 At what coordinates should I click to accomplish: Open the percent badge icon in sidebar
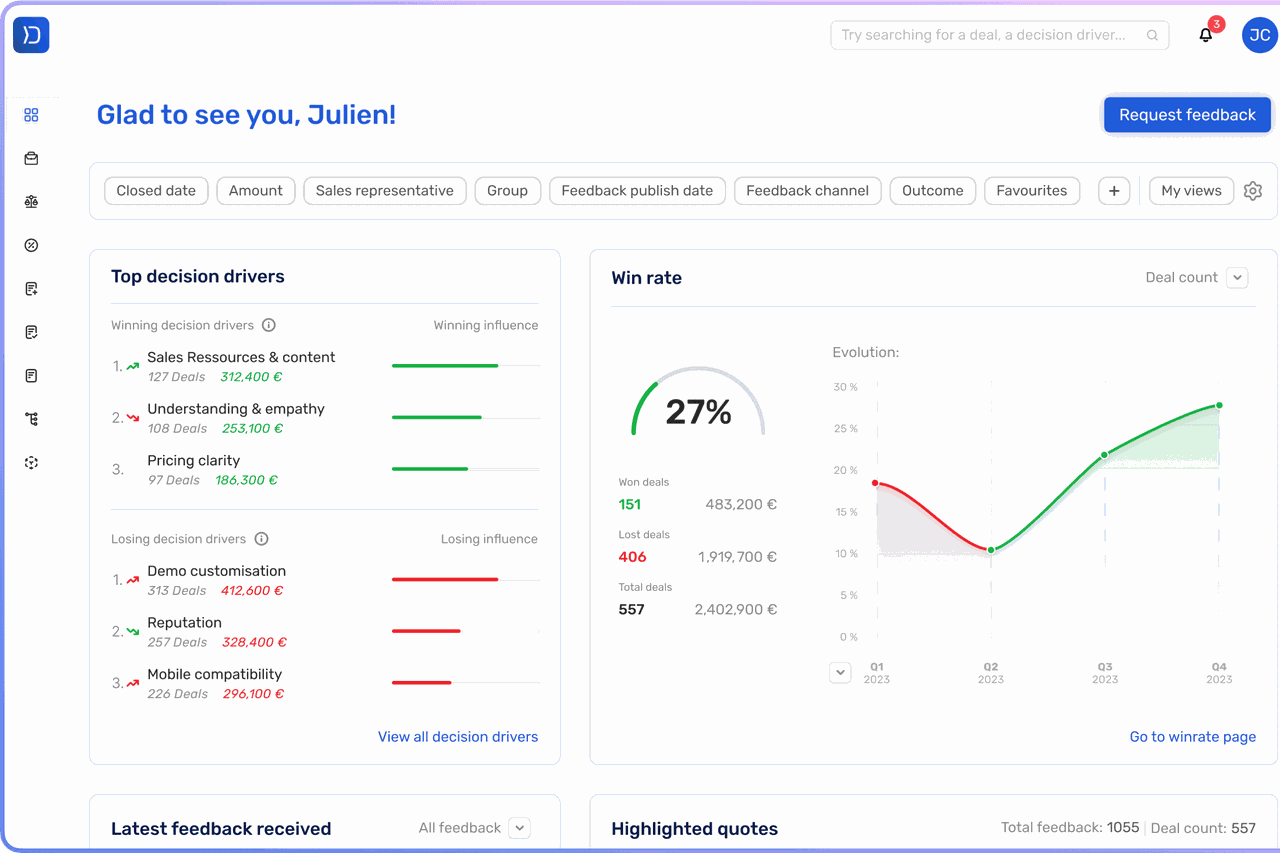point(31,246)
